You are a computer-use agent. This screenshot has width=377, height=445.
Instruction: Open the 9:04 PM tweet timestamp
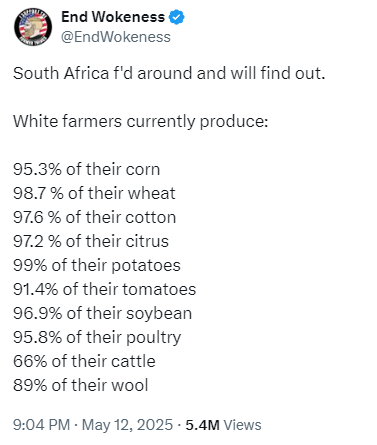(42, 425)
